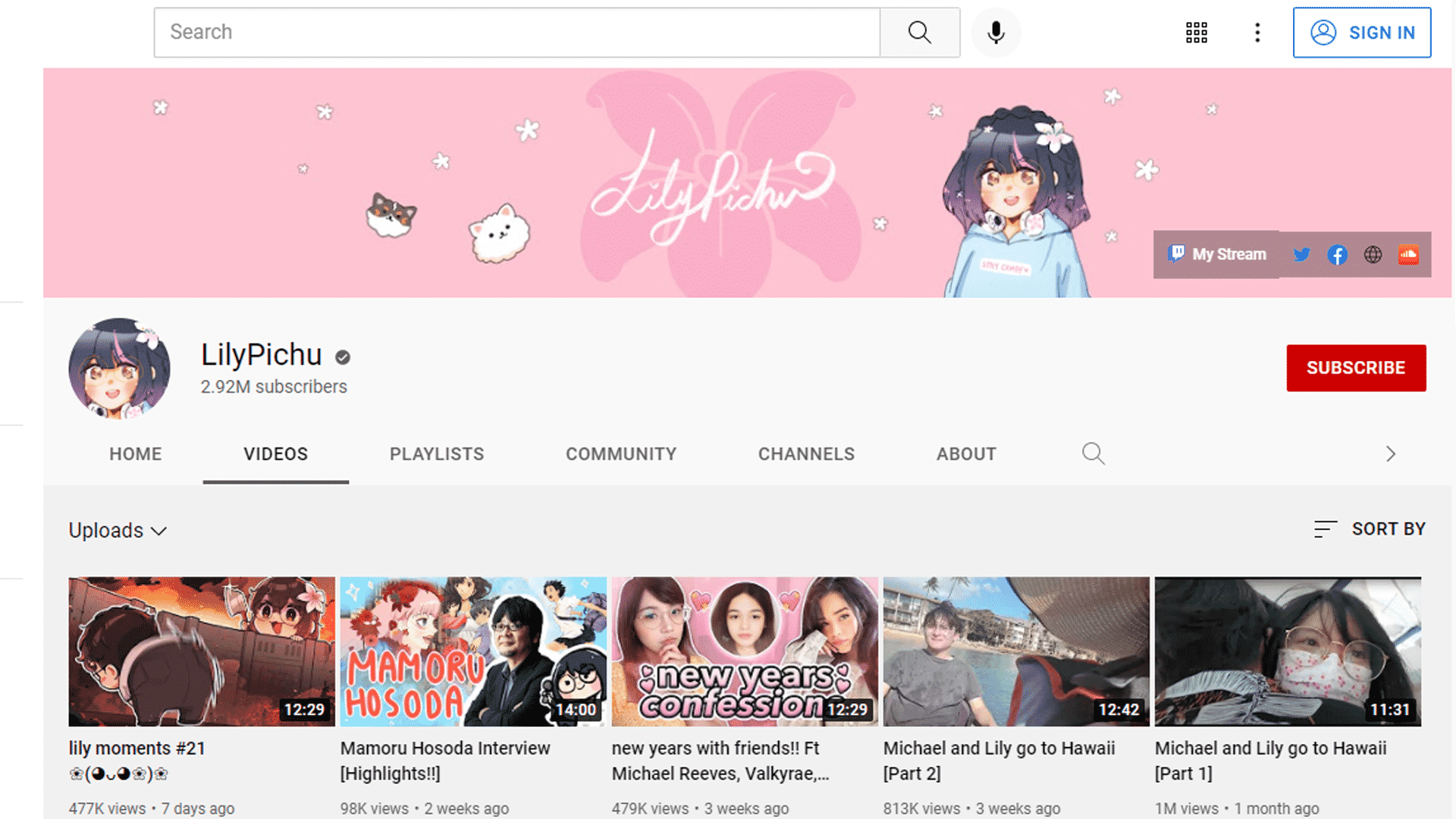
Task: Open the three-dot settings menu
Action: (x=1257, y=33)
